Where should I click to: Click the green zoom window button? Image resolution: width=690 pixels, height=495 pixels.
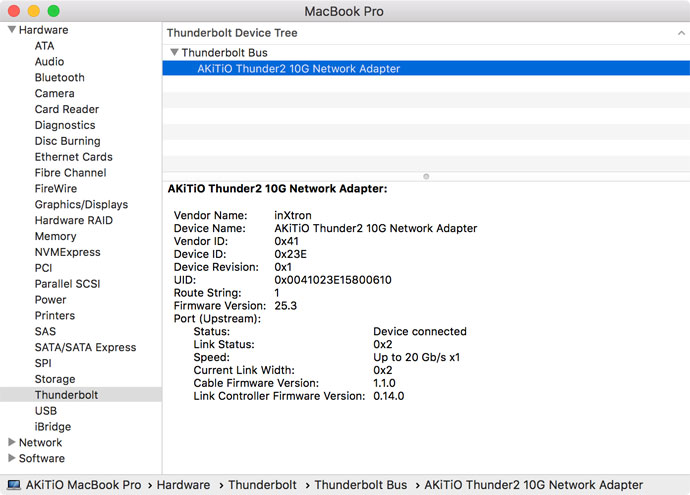(53, 11)
